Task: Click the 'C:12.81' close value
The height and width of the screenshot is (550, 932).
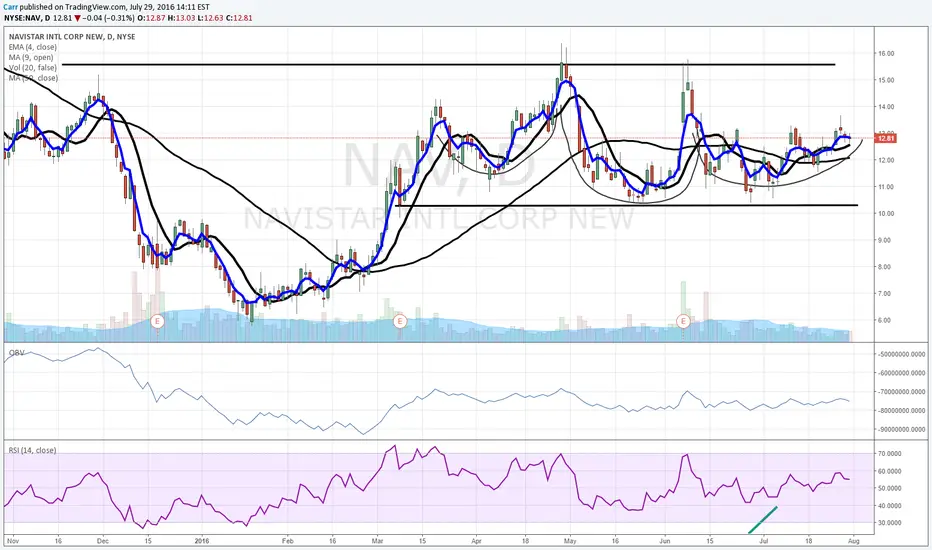Action: click(238, 18)
